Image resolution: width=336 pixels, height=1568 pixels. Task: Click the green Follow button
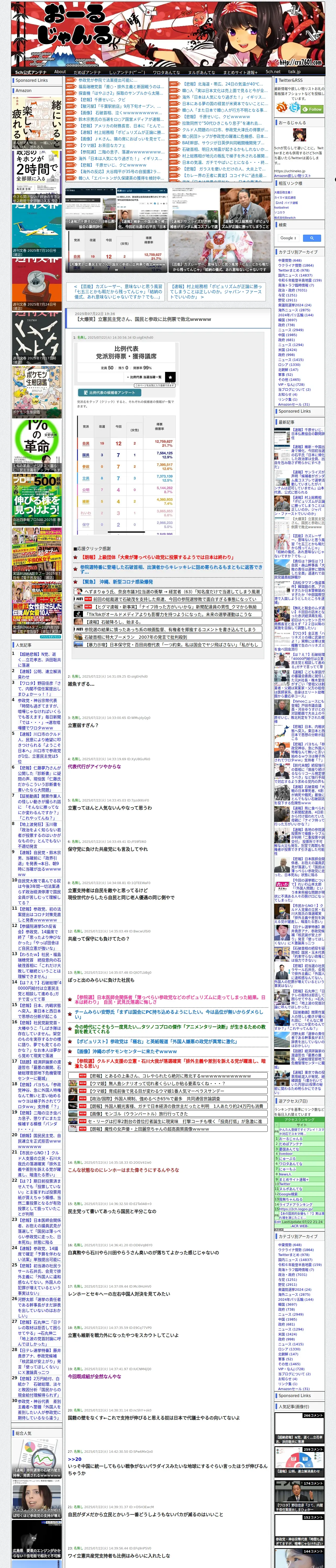(313, 109)
